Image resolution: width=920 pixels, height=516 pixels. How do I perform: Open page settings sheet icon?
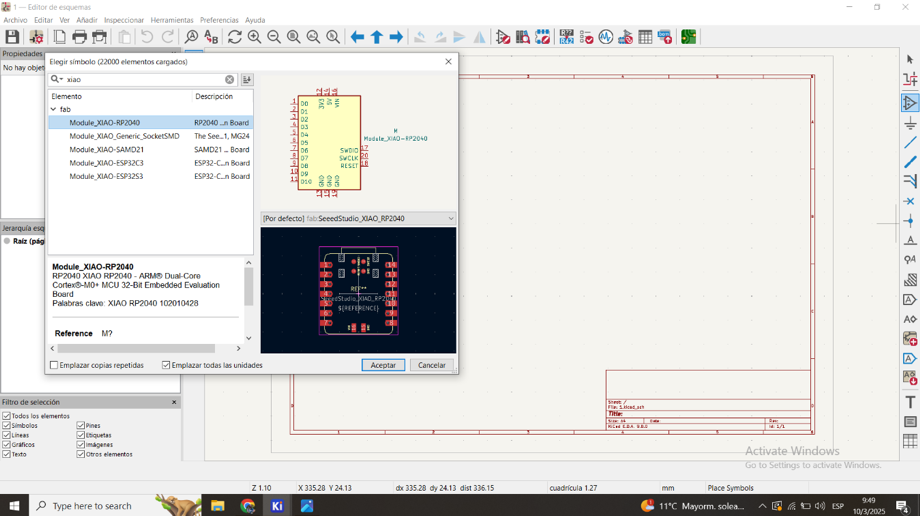(59, 37)
